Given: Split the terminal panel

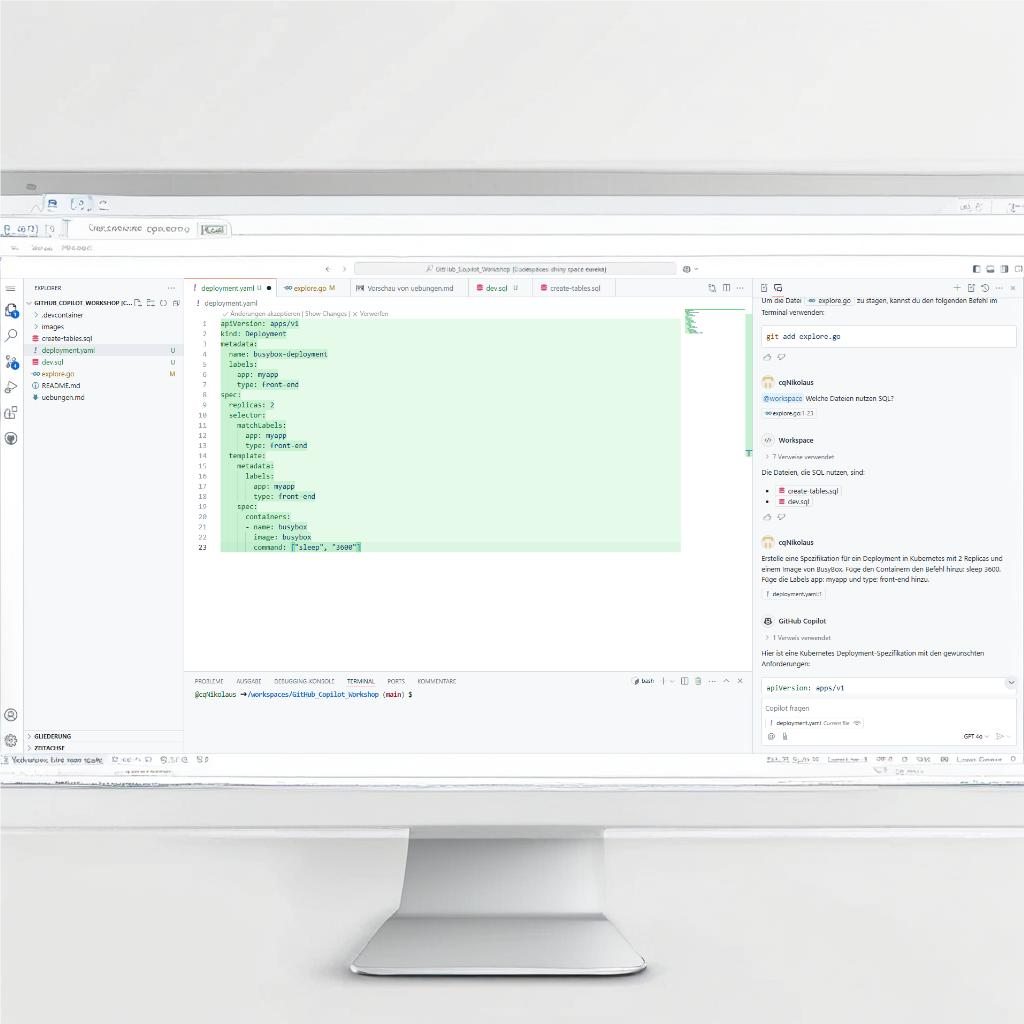Looking at the screenshot, I should tap(684, 681).
